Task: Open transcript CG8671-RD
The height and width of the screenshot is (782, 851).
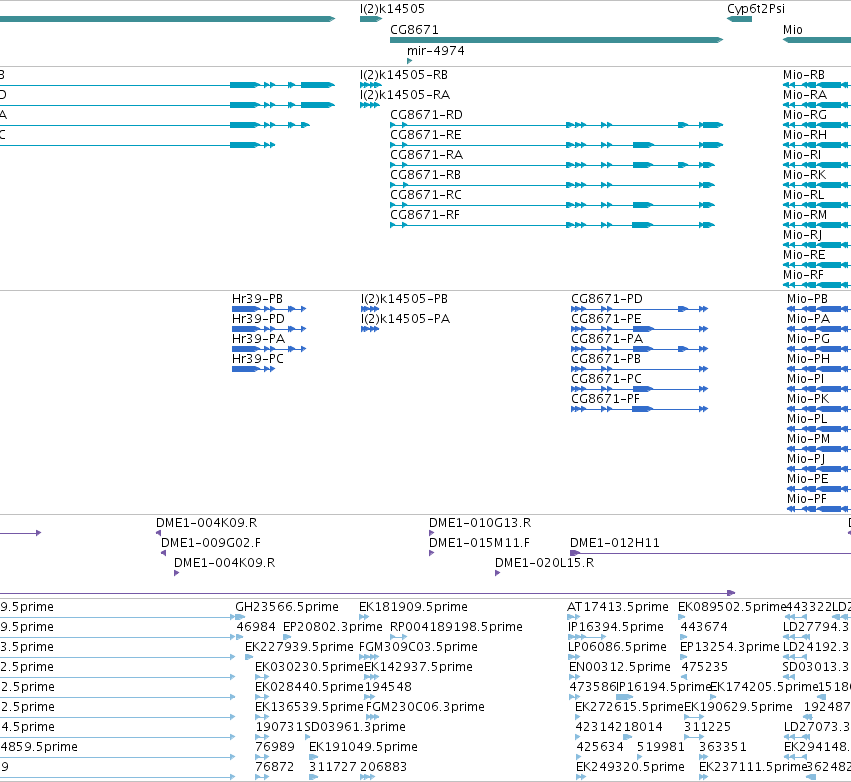Action: tap(426, 115)
